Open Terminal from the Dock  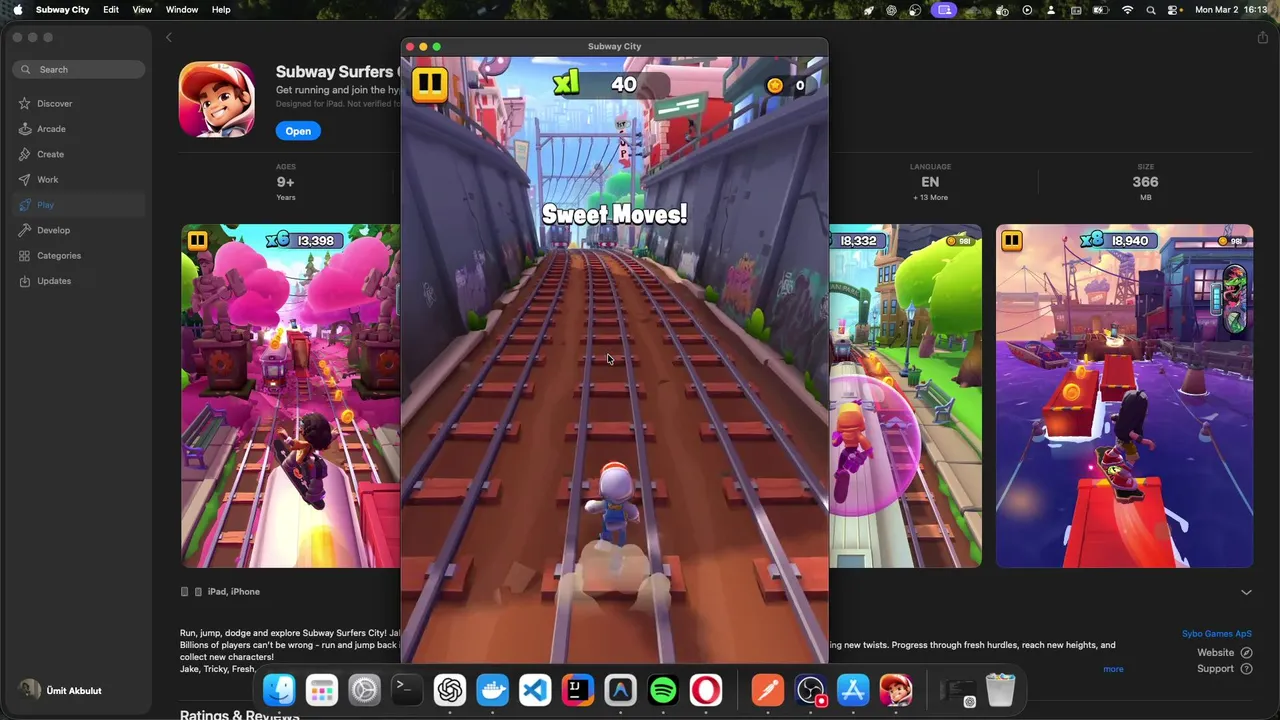pos(407,690)
